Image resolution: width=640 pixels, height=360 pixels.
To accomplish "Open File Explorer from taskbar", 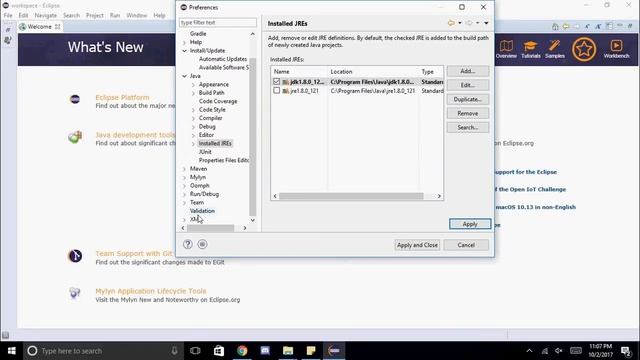I will pyautogui.click(x=288, y=351).
